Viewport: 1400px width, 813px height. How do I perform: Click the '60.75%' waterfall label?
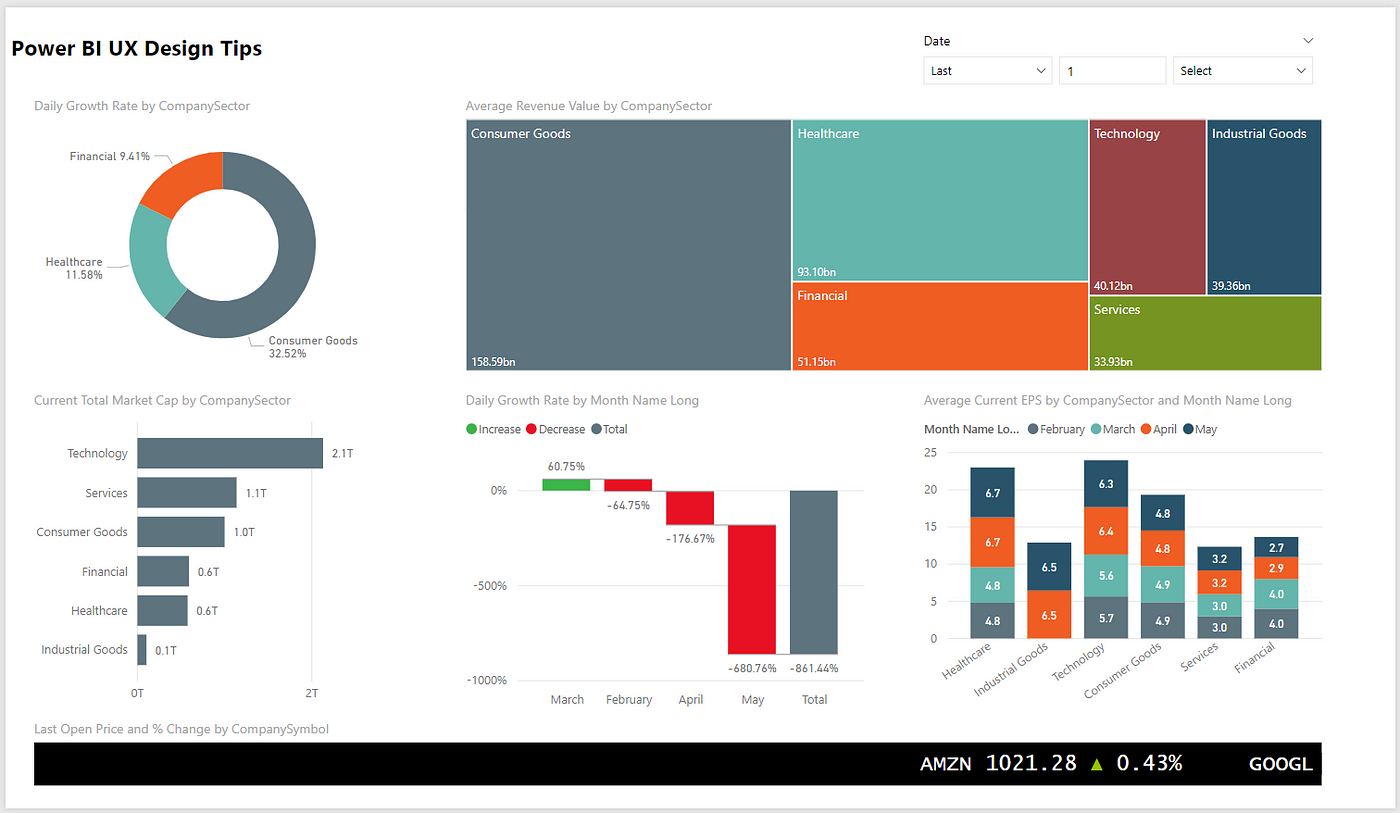point(566,467)
